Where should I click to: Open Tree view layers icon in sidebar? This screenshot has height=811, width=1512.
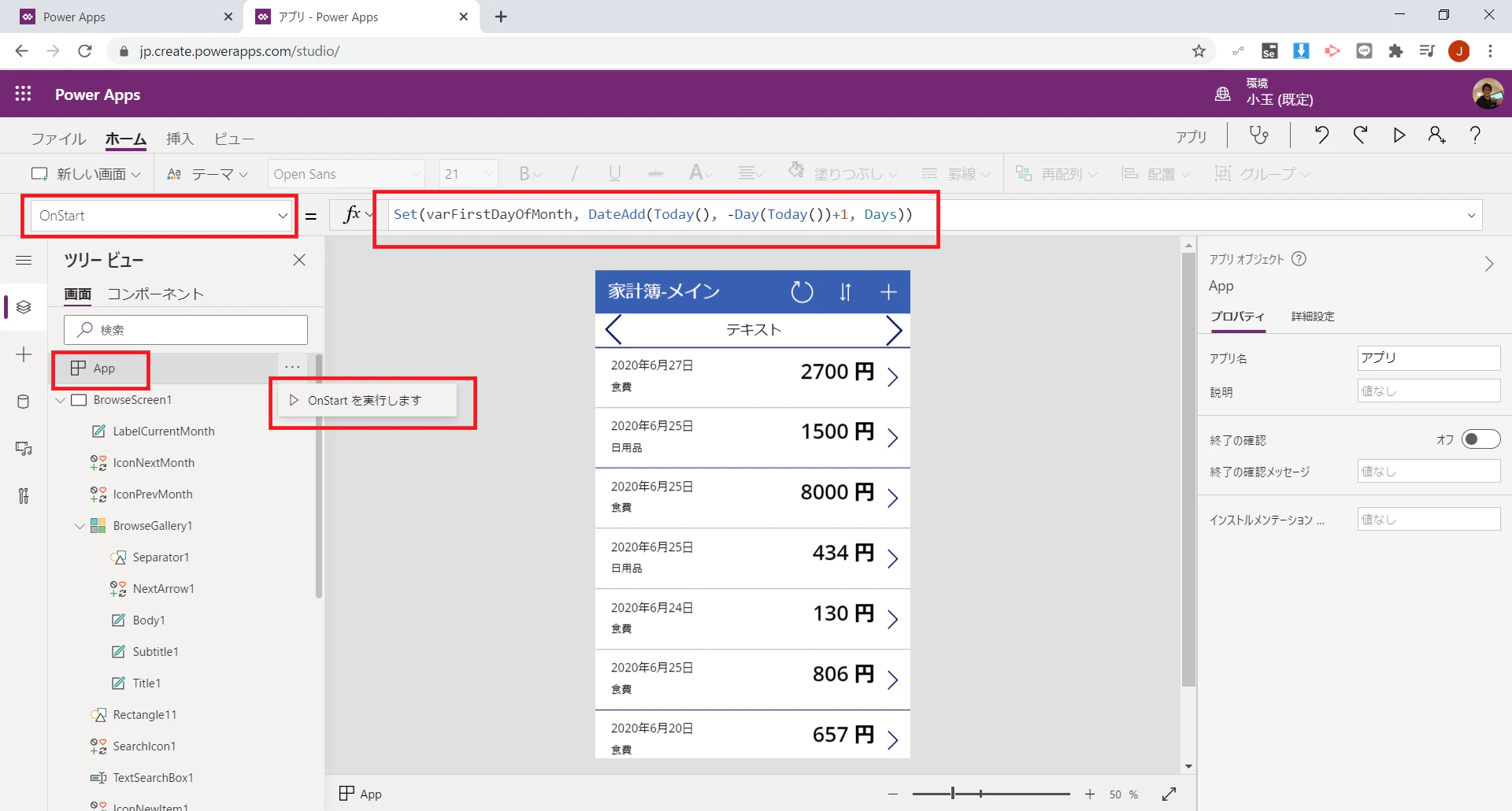click(24, 307)
